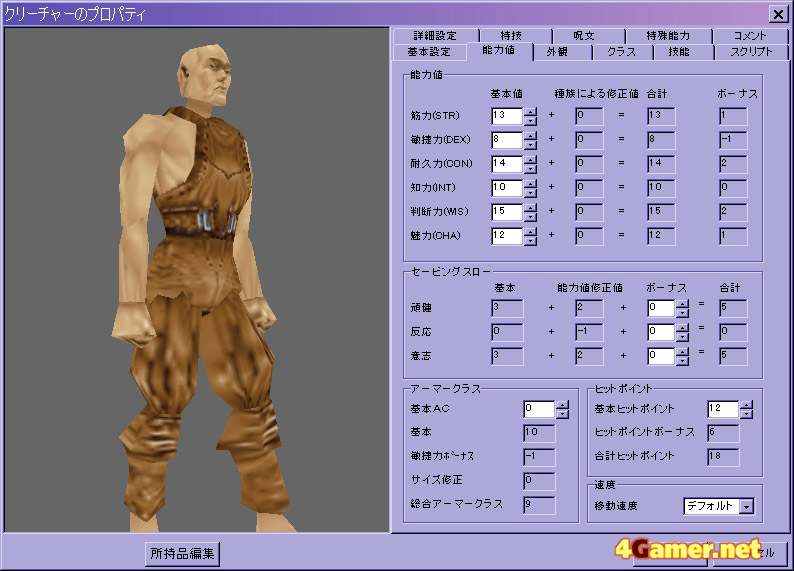
Task: Increase CHA base value with up arrow
Action: tap(530, 231)
